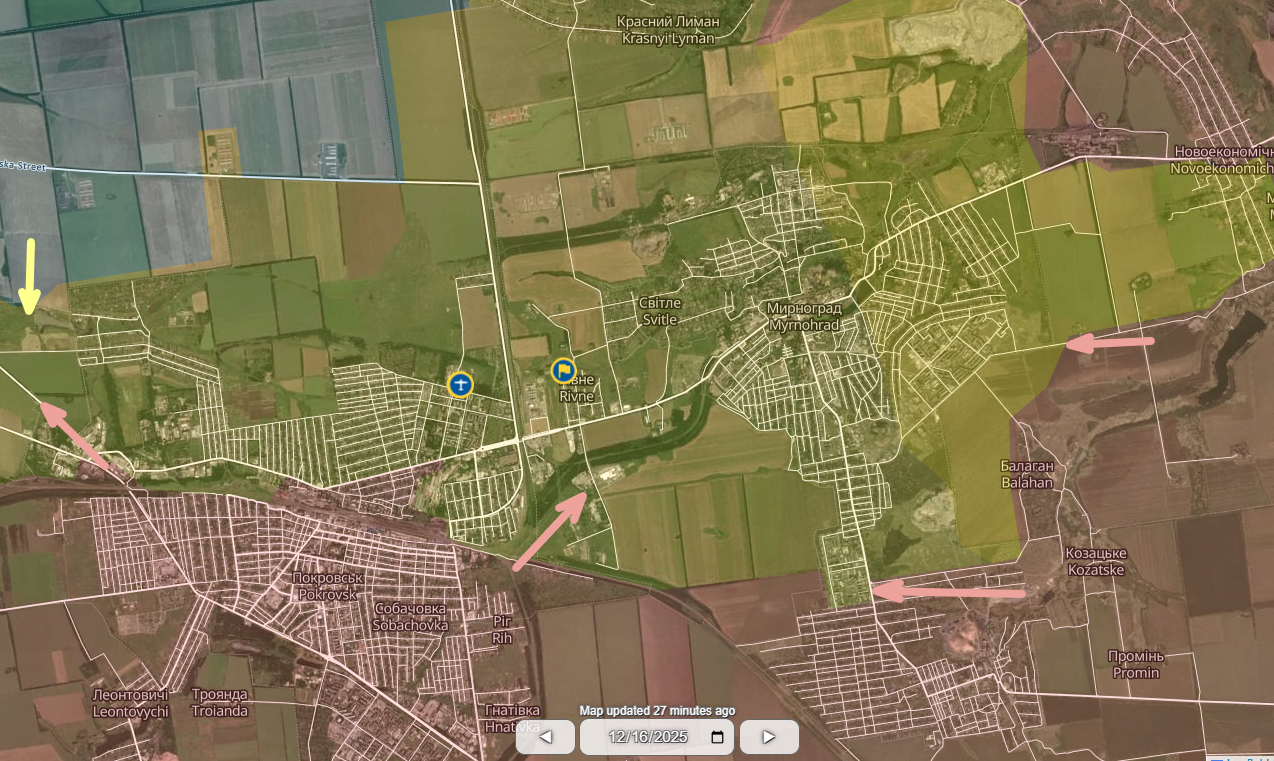Go to the previous map date
The height and width of the screenshot is (761, 1274).
545,737
